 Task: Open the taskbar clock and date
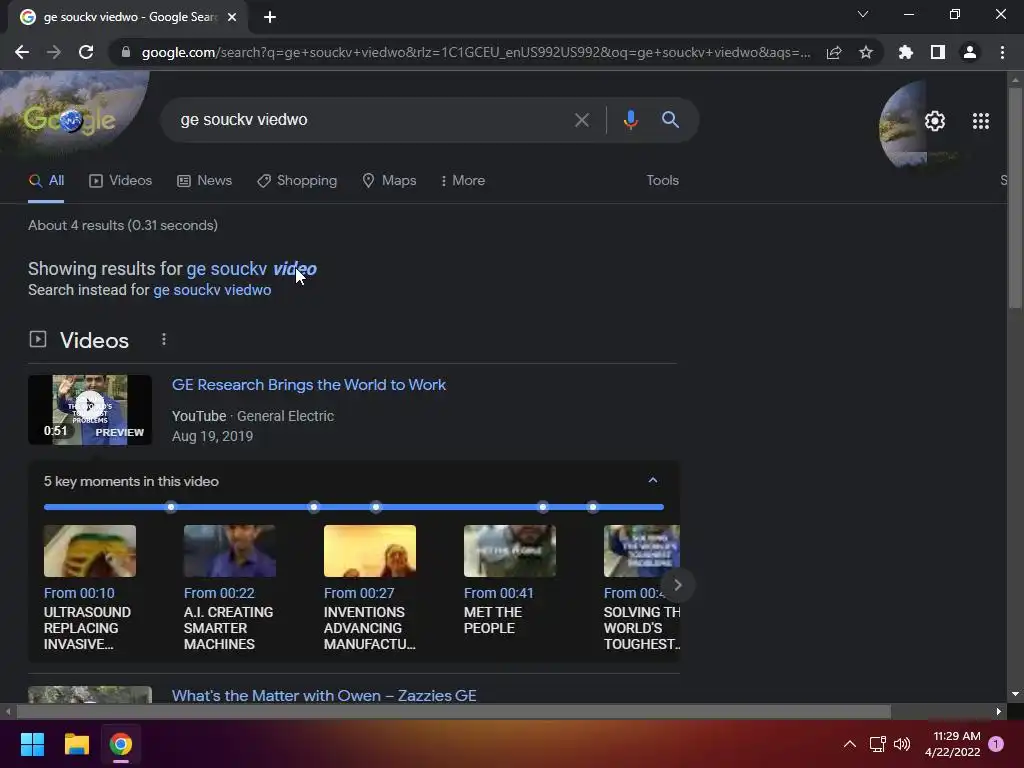click(x=952, y=744)
